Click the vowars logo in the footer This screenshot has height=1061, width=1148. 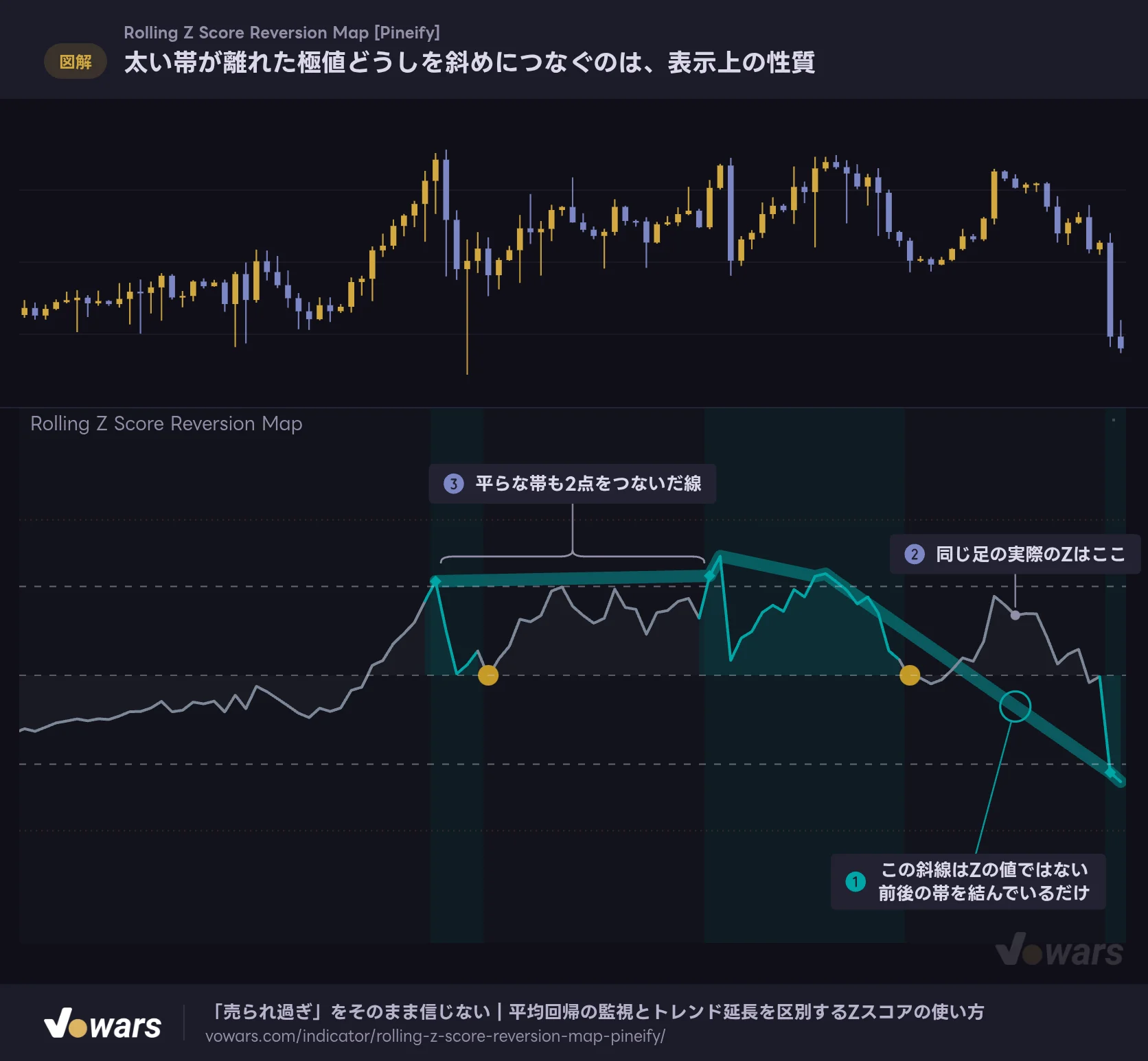pyautogui.click(x=103, y=1023)
